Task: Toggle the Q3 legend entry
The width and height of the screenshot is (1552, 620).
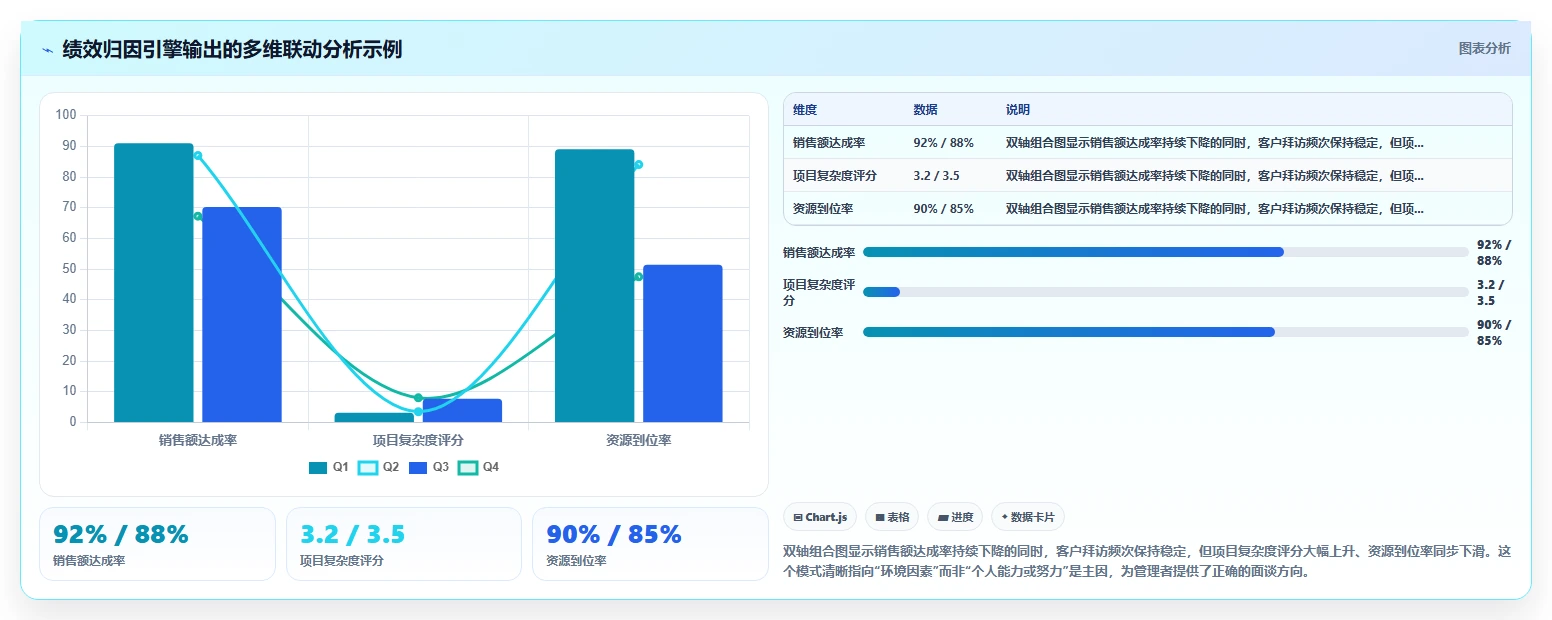Action: point(429,467)
